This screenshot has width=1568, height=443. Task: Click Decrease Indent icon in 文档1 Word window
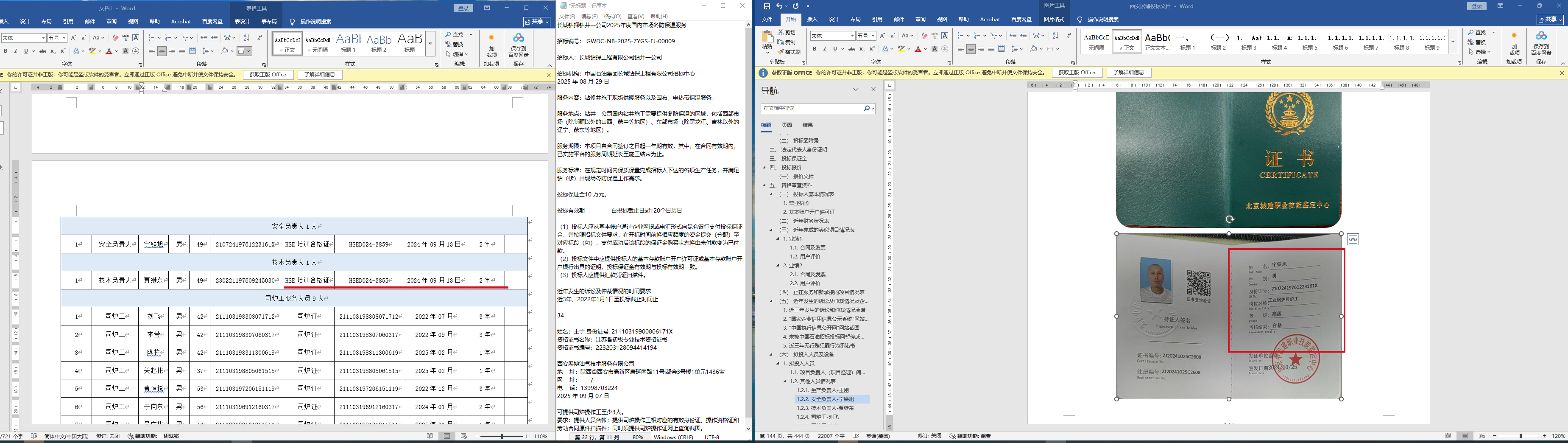click(x=204, y=38)
